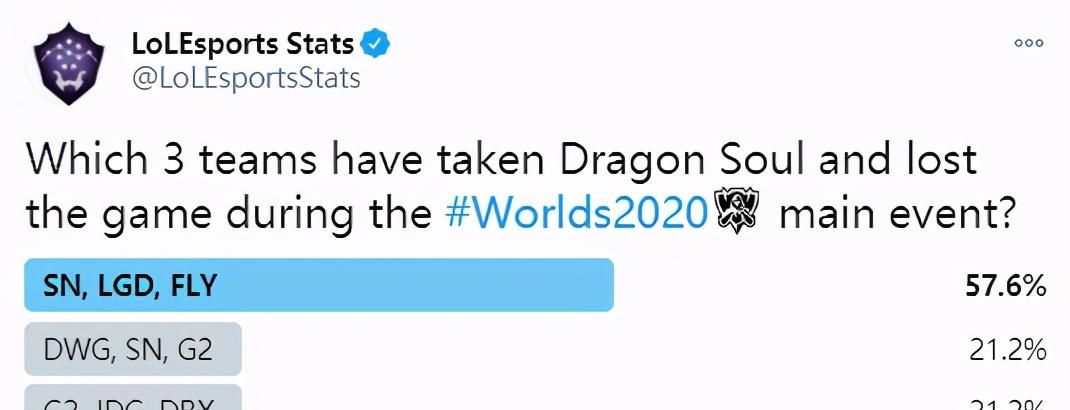1070x410 pixels.
Task: Open the LoLEsports Stats profile avatar
Action: click(69, 64)
